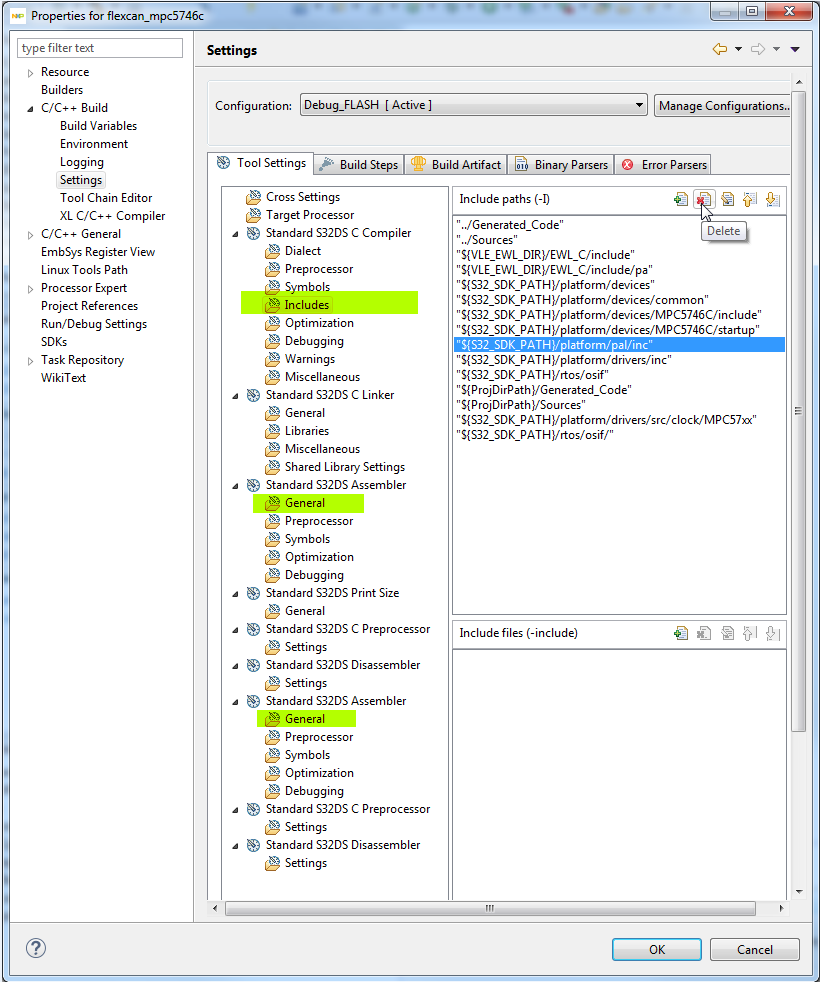Collapse first Standard S32DS Assembler node
Screen dimensions: 820x982
(x=236, y=486)
